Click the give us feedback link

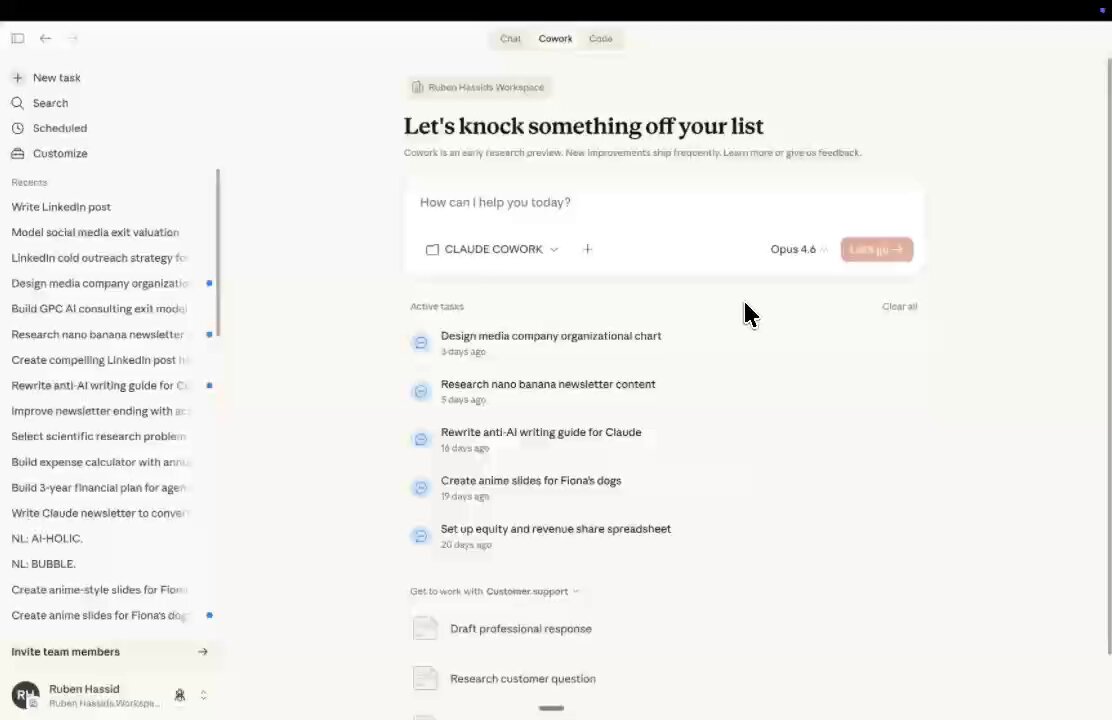pos(823,153)
